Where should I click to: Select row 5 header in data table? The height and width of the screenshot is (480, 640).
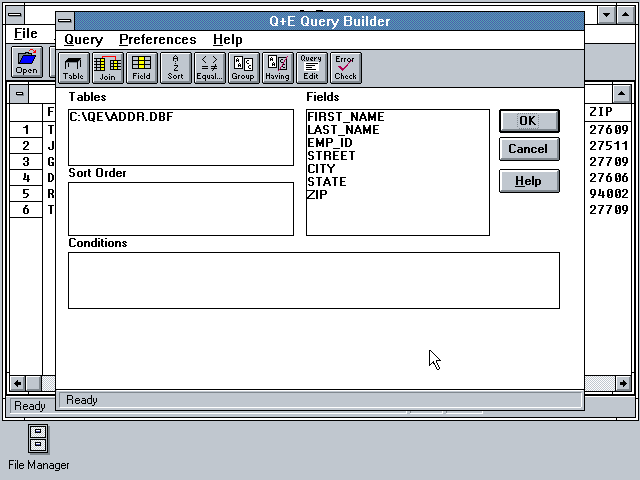[x=26, y=193]
